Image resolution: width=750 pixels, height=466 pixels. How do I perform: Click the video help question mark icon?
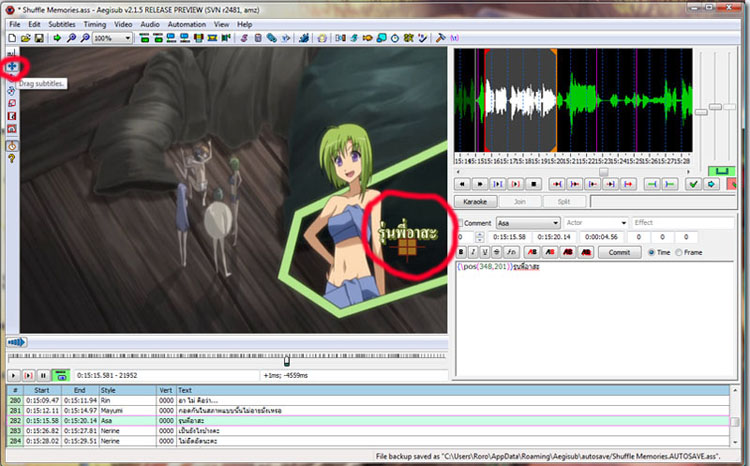click(x=11, y=157)
